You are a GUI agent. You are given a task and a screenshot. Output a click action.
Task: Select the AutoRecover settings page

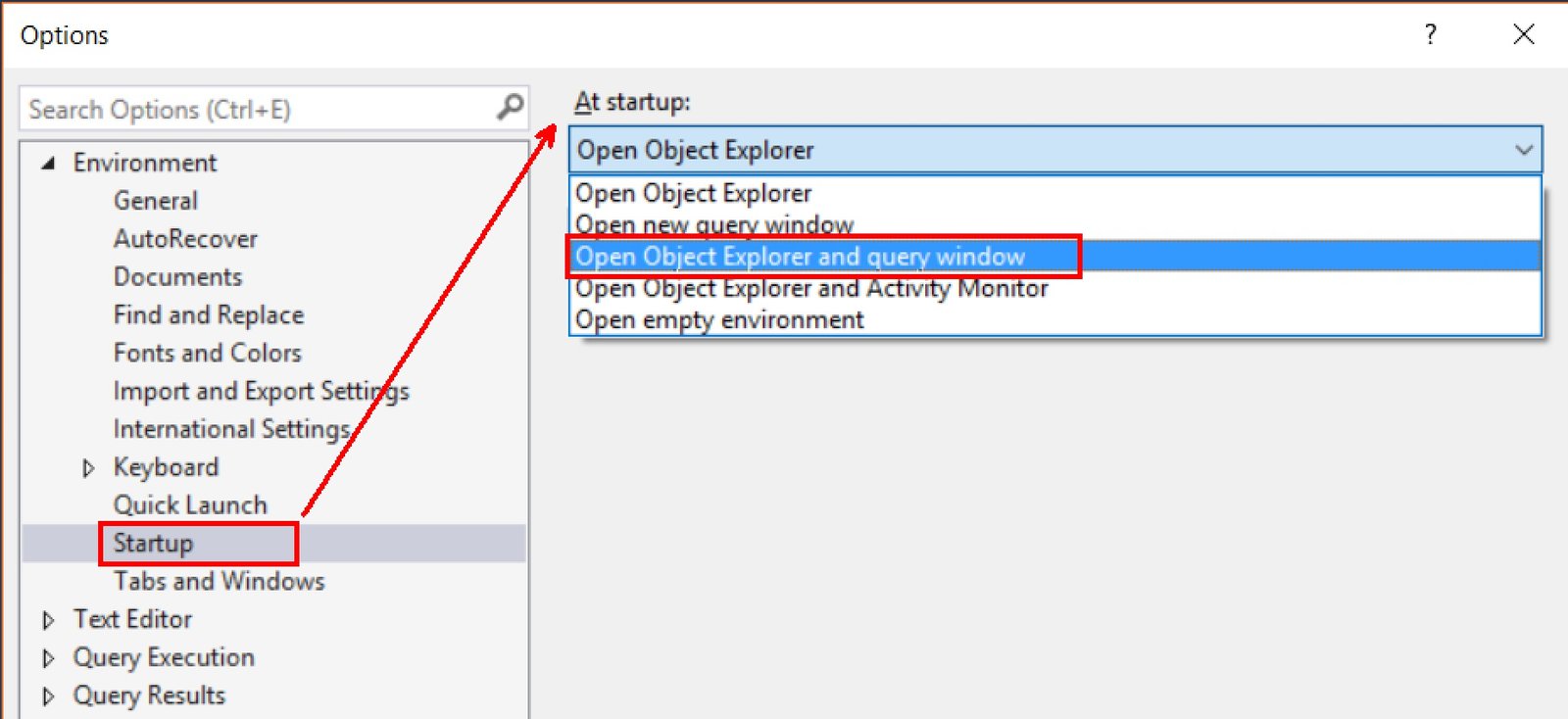click(185, 239)
